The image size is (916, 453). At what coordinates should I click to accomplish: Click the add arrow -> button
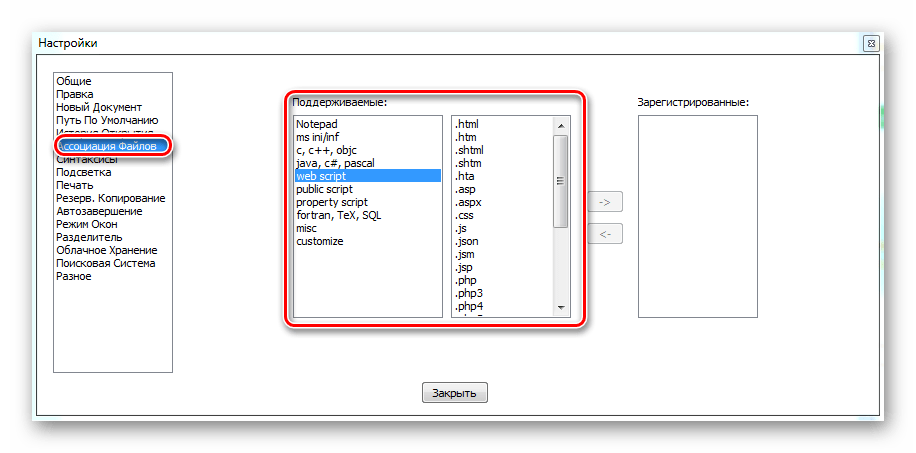click(604, 202)
